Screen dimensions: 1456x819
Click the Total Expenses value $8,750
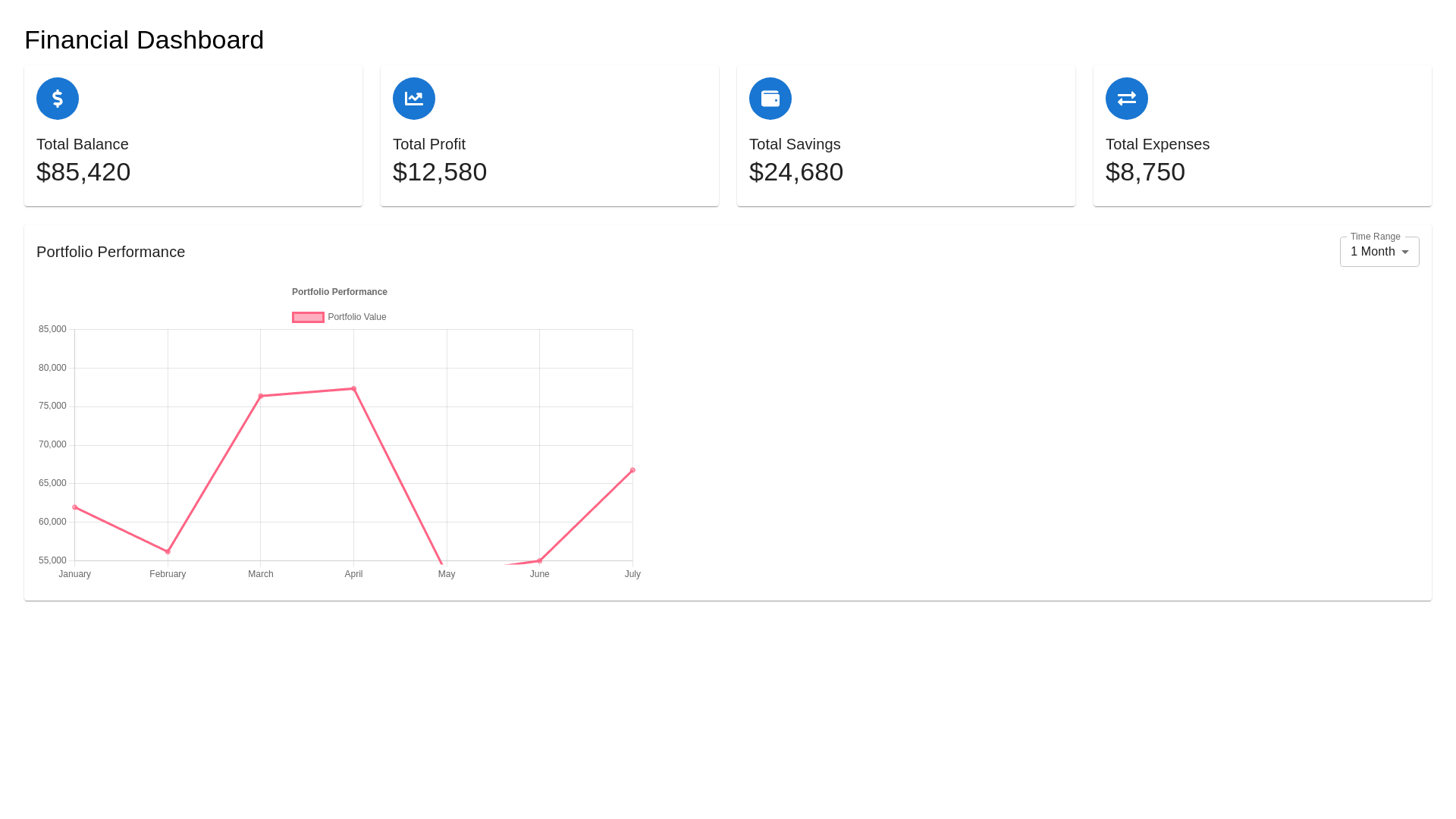click(x=1145, y=172)
